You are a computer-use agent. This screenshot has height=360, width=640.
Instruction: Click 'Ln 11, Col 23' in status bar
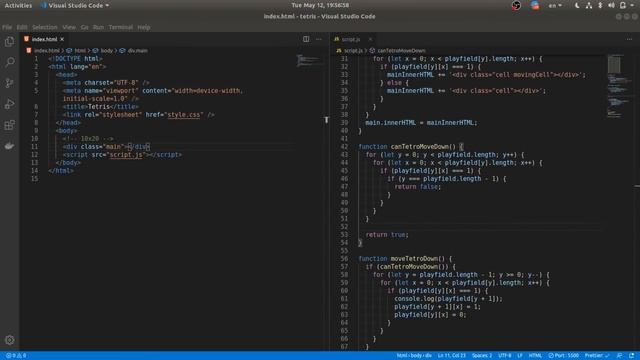pyautogui.click(x=451, y=356)
